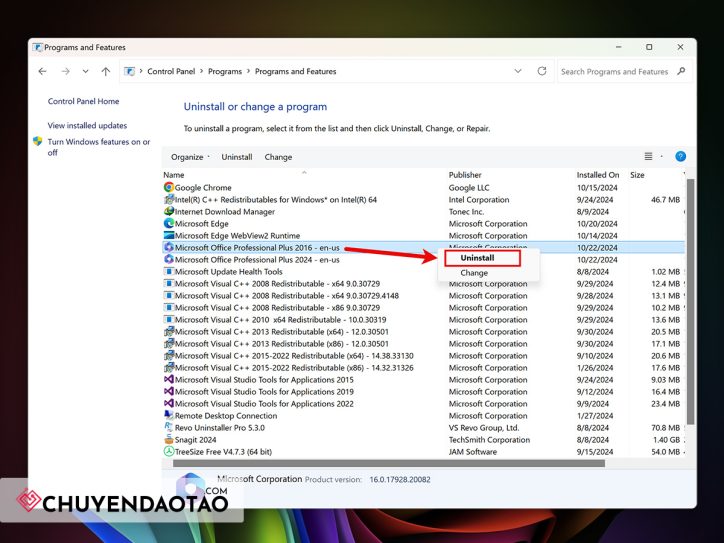Sort by the Size column header

pos(637,175)
